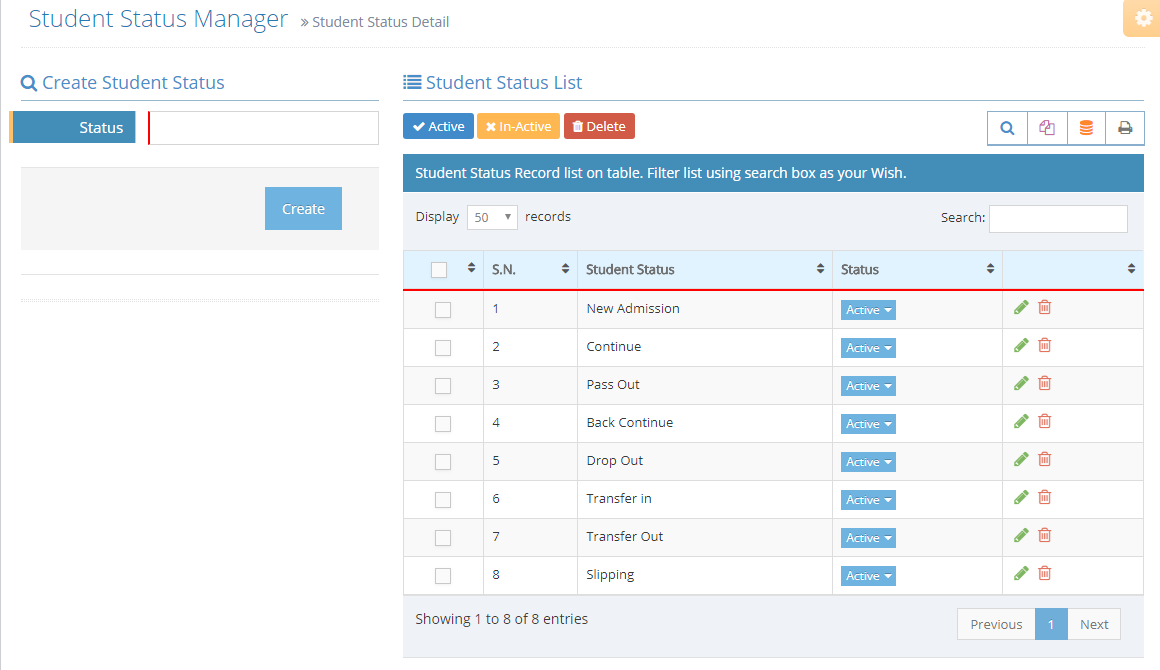Expand the Active status dropdown for Back Continue

[868, 424]
